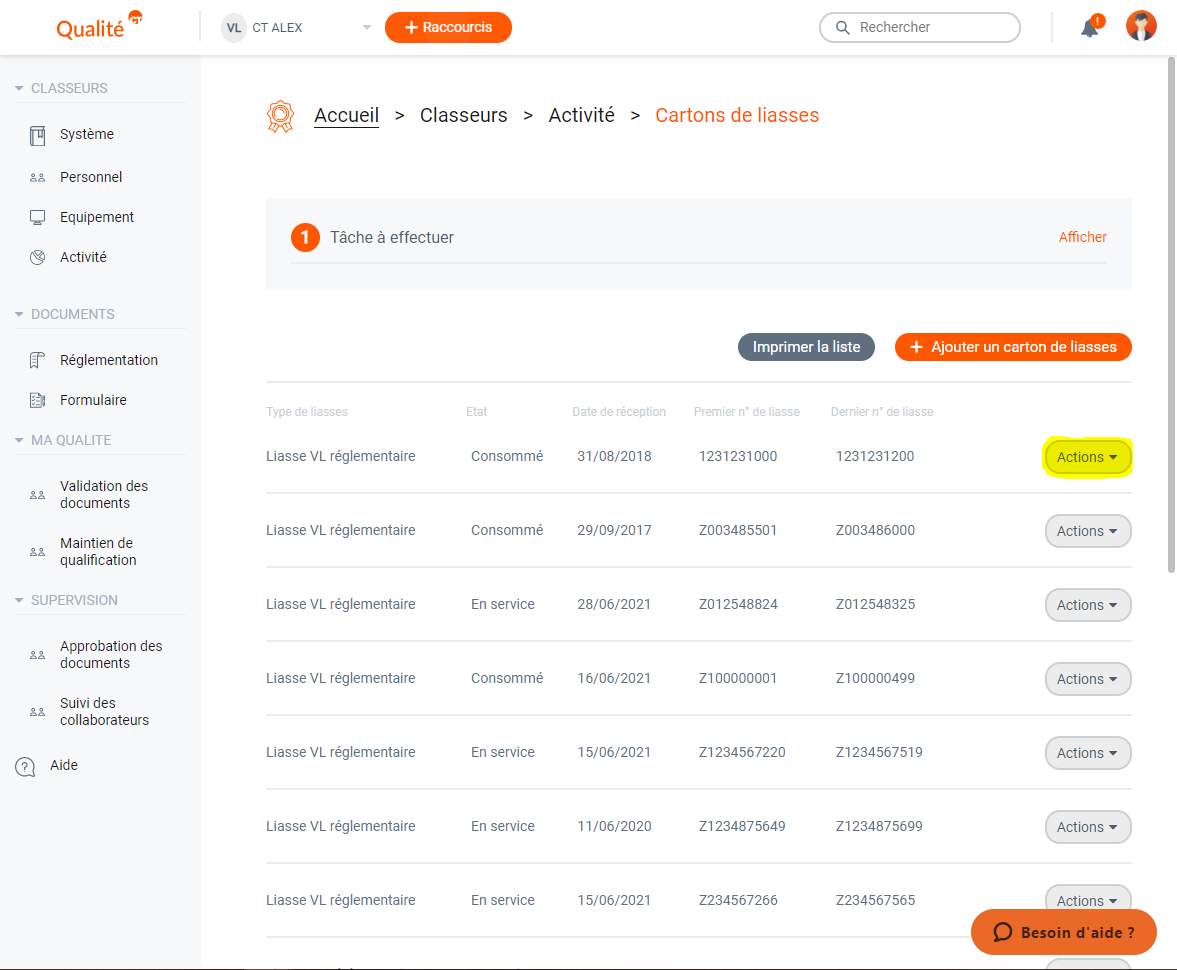Go to Suivi des collaborateurs
This screenshot has width=1177, height=970.
coord(104,711)
